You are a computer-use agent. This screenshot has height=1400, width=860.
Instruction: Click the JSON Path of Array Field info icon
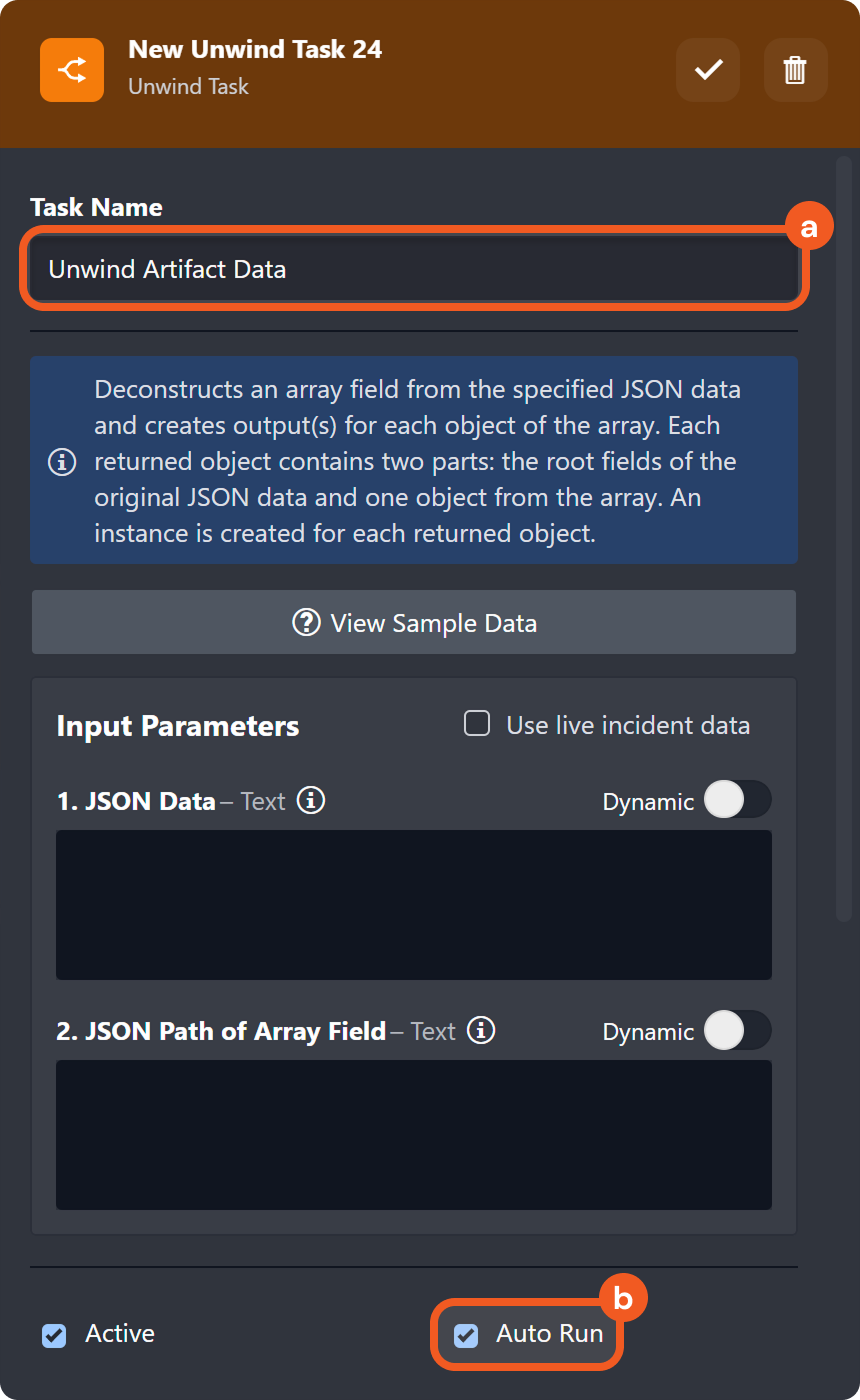coord(481,1031)
